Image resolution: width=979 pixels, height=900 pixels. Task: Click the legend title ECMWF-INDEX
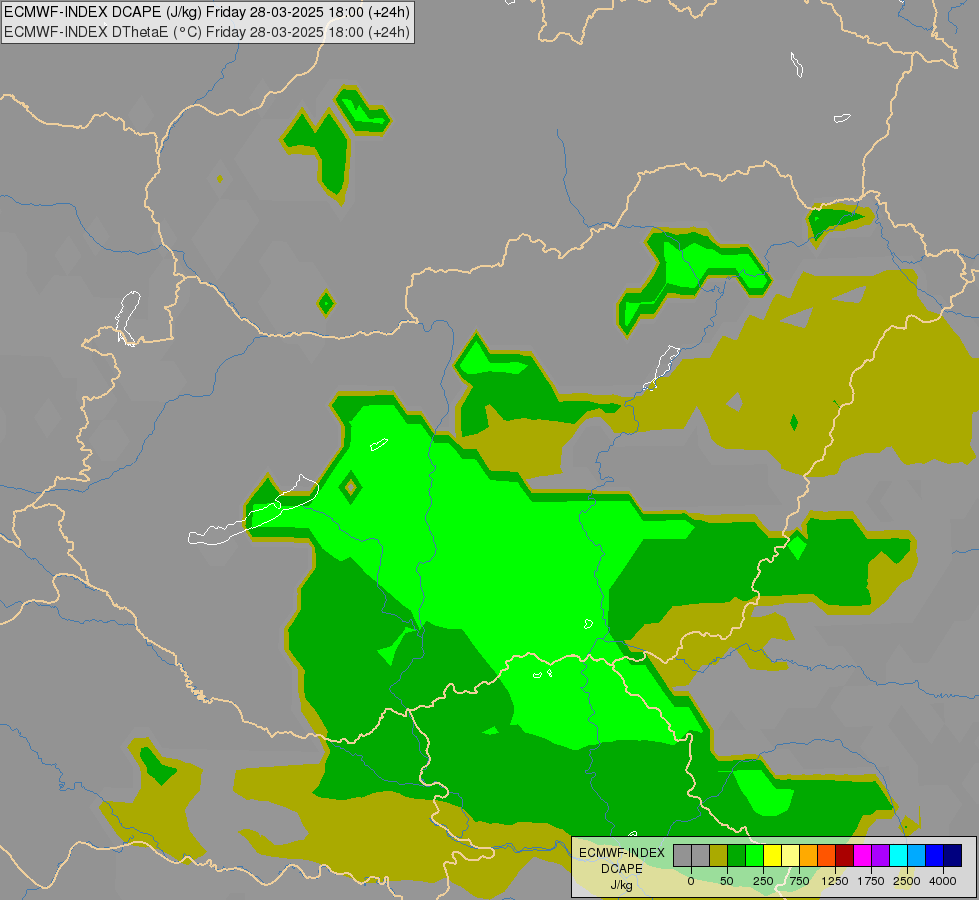[x=622, y=853]
